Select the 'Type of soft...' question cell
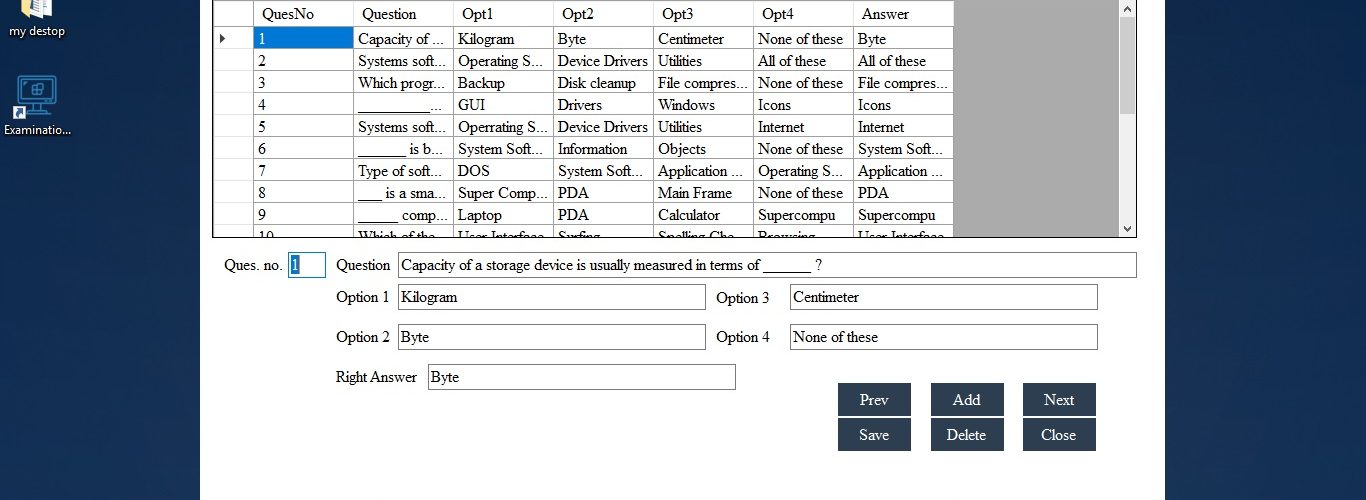The height and width of the screenshot is (500, 1366). click(403, 171)
